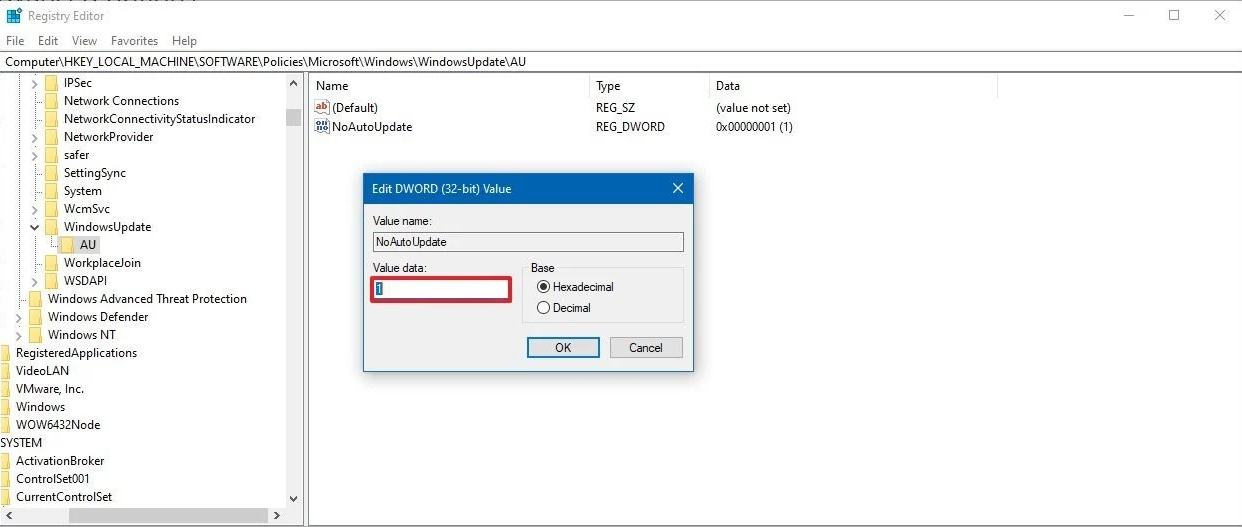Expand the Windows Defender key
1242x527 pixels.
19,317
